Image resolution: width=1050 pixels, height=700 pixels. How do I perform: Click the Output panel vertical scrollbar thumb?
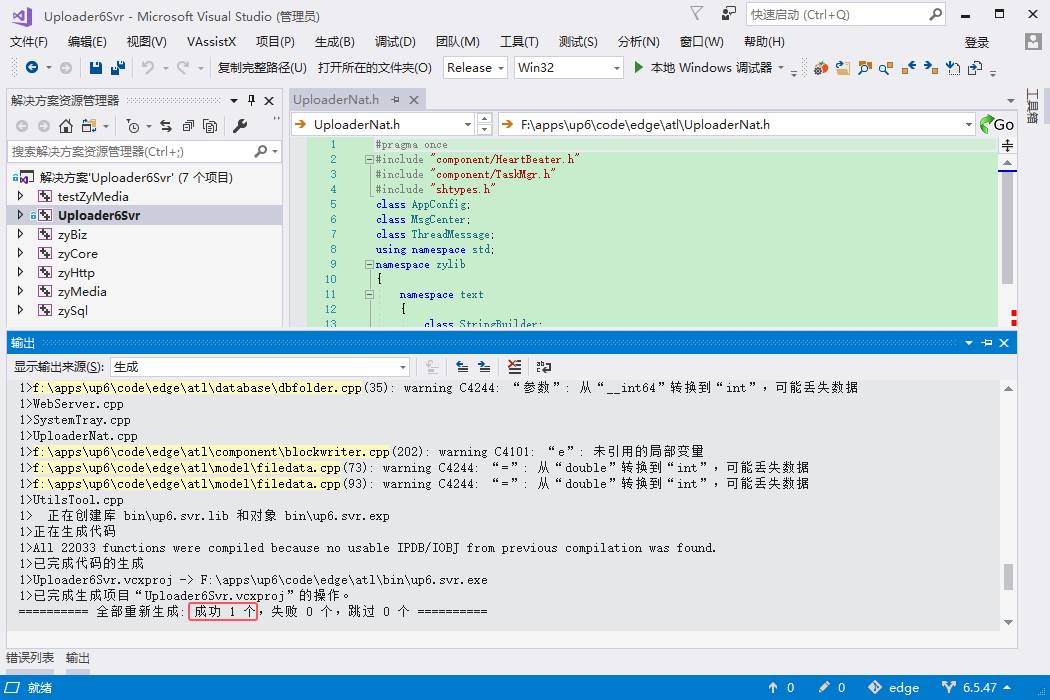coord(1008,577)
